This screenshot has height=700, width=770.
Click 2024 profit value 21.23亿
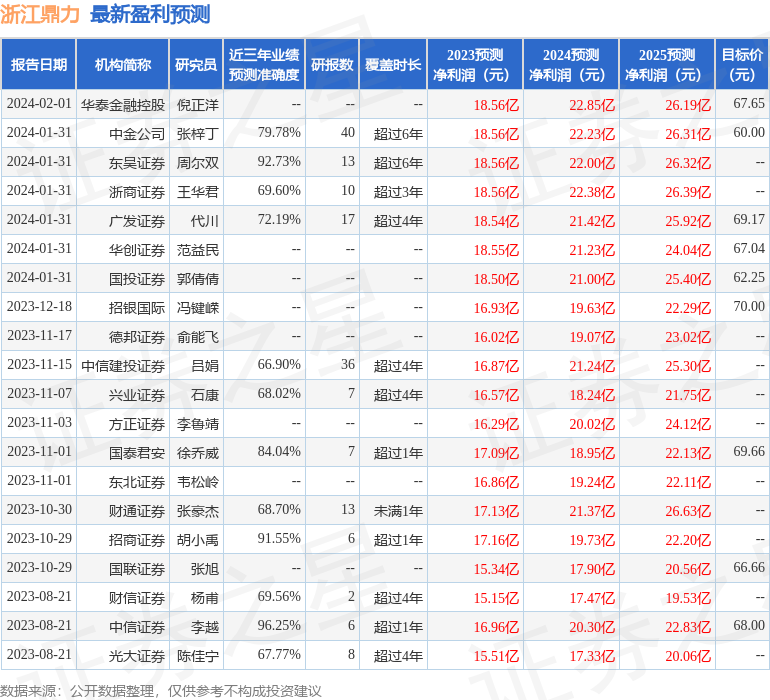592,250
